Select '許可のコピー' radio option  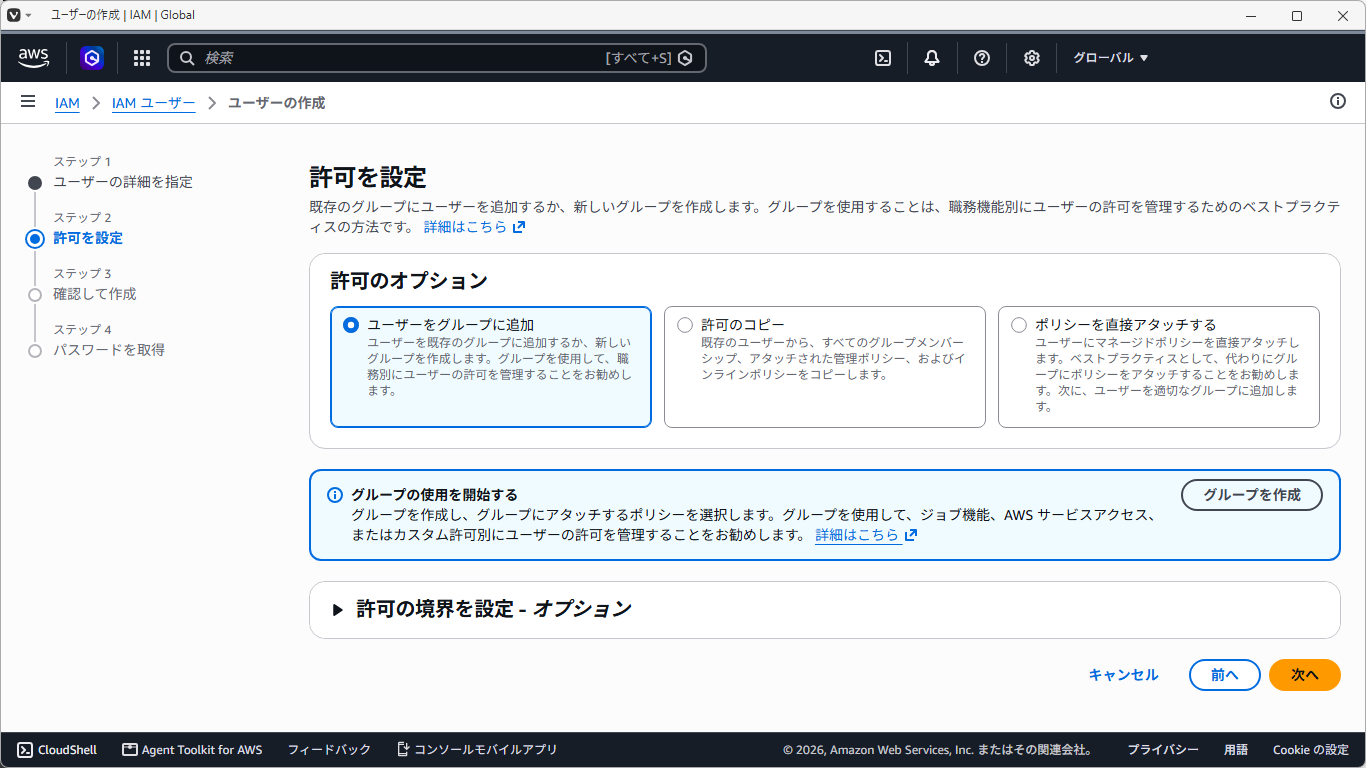pos(685,325)
